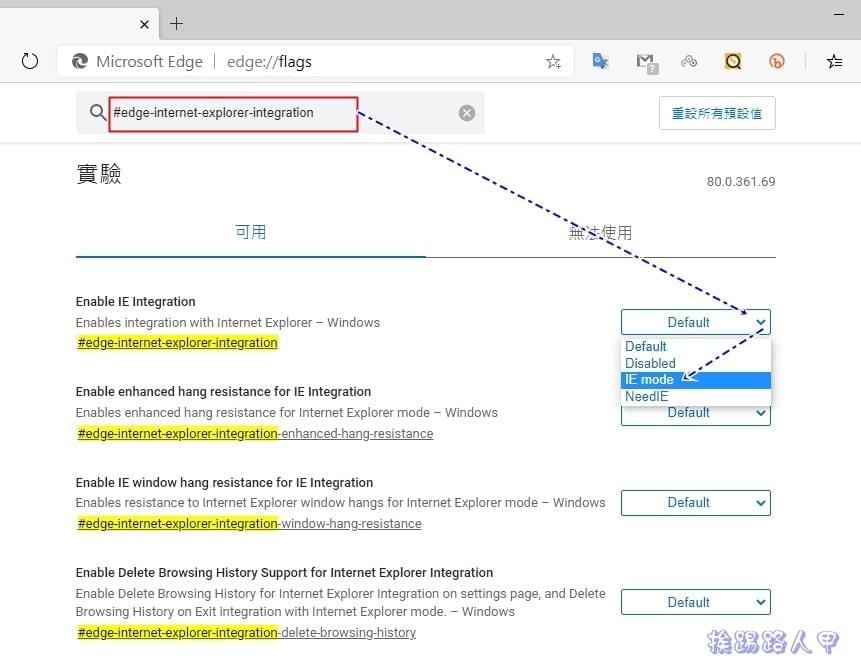
Task: Open a new tab with plus icon
Action: tap(176, 24)
